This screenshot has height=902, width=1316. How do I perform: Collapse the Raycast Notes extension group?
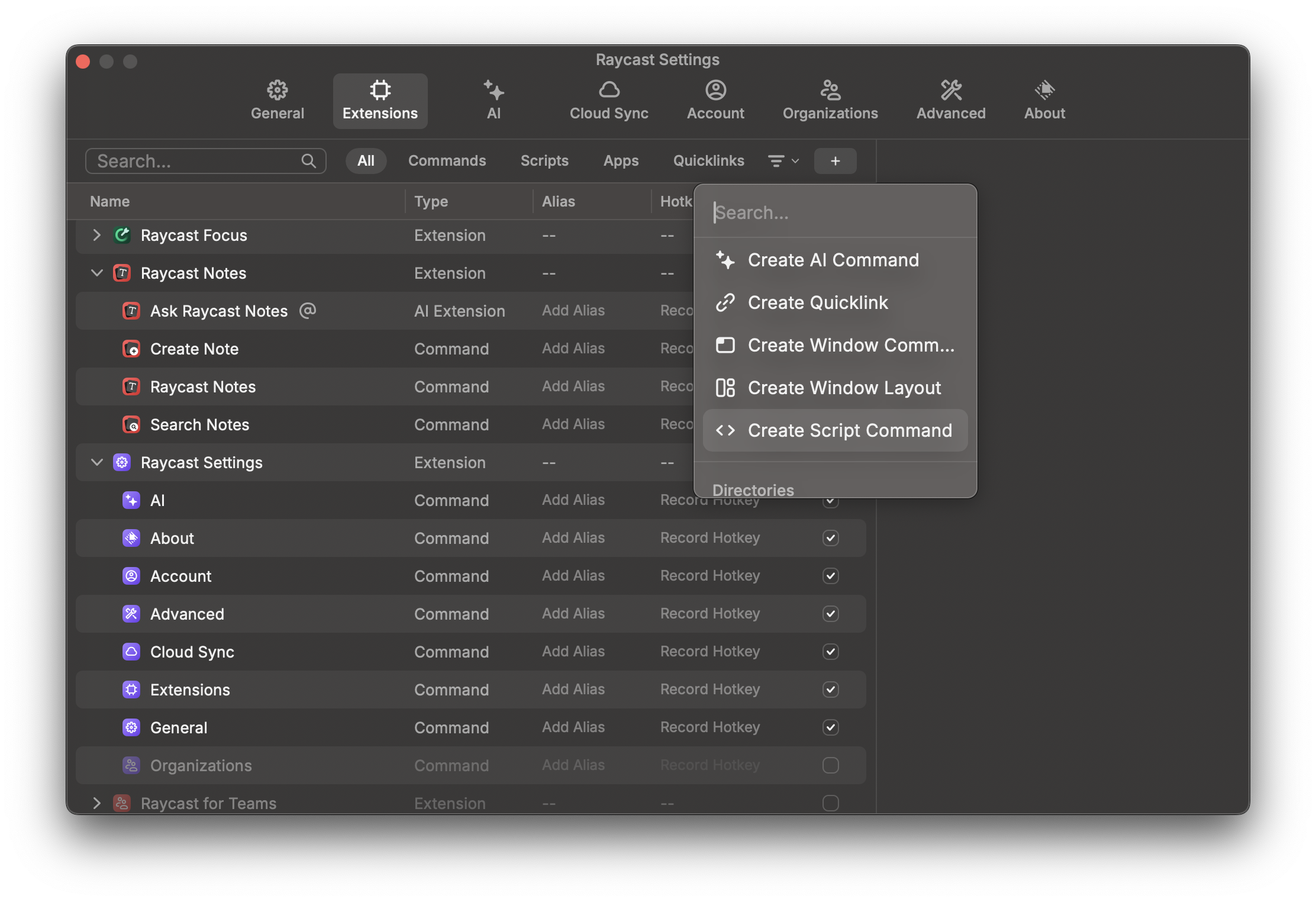click(x=97, y=273)
